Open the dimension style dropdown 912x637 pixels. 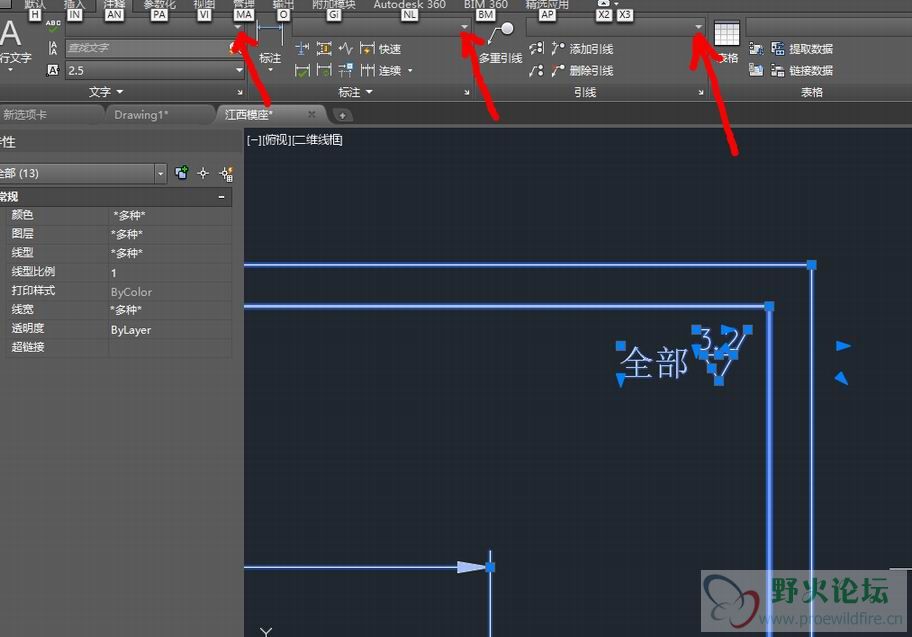(464, 27)
